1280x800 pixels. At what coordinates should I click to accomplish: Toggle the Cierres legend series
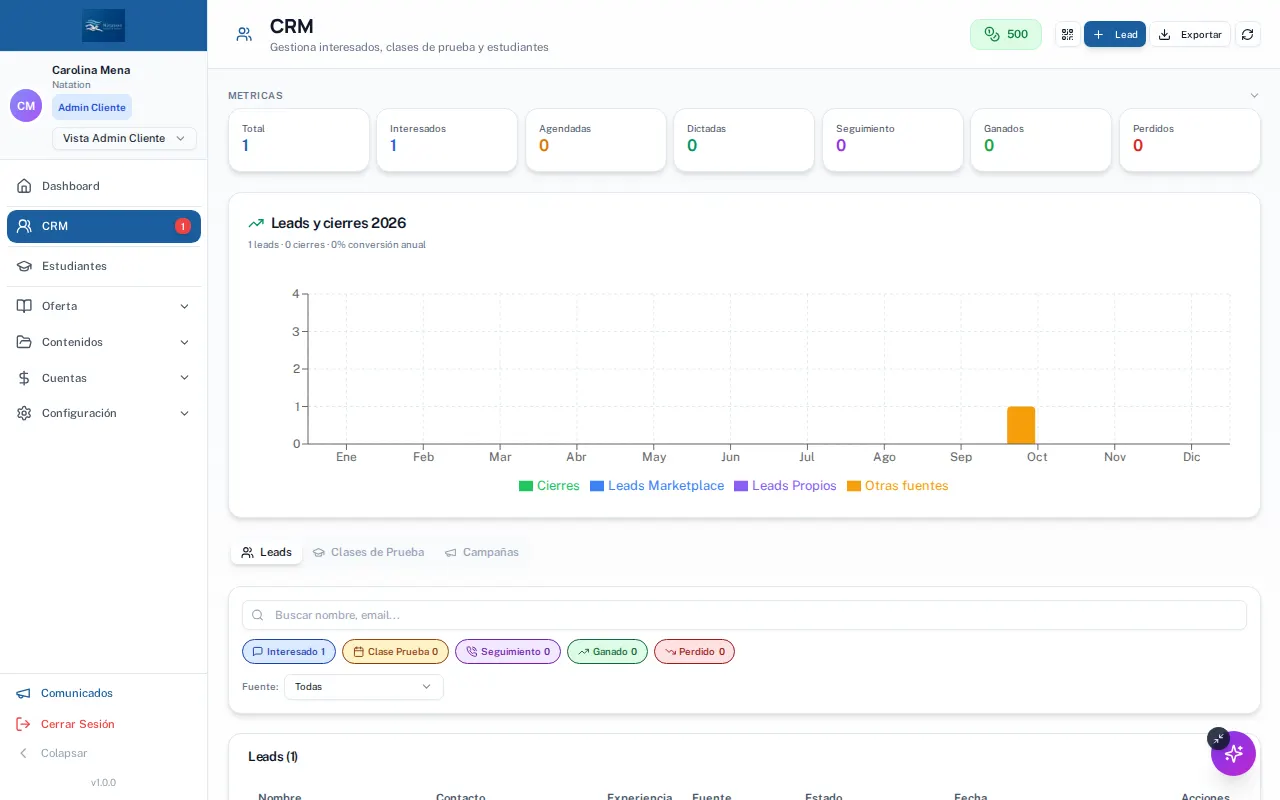pos(549,486)
